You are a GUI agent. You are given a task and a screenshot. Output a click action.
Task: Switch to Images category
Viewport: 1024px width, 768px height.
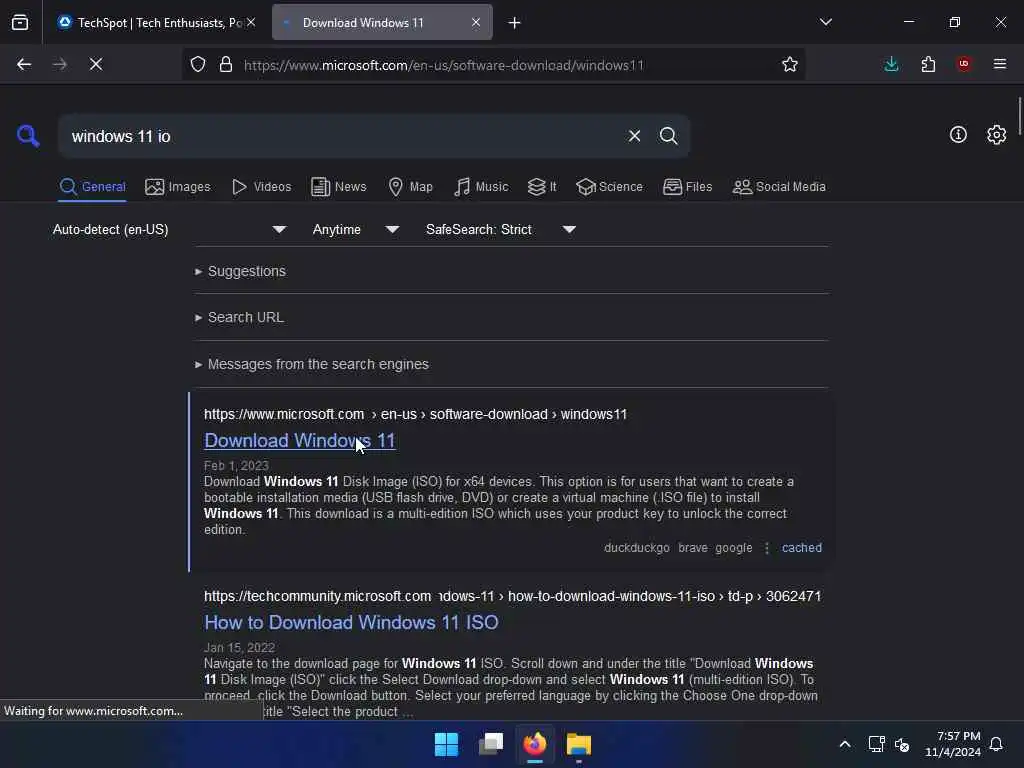(x=178, y=187)
